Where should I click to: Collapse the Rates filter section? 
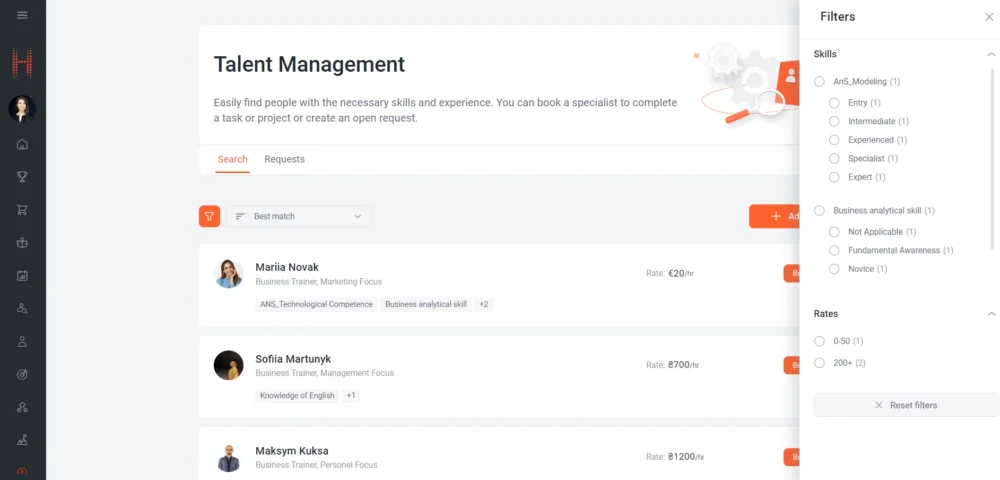coord(991,314)
